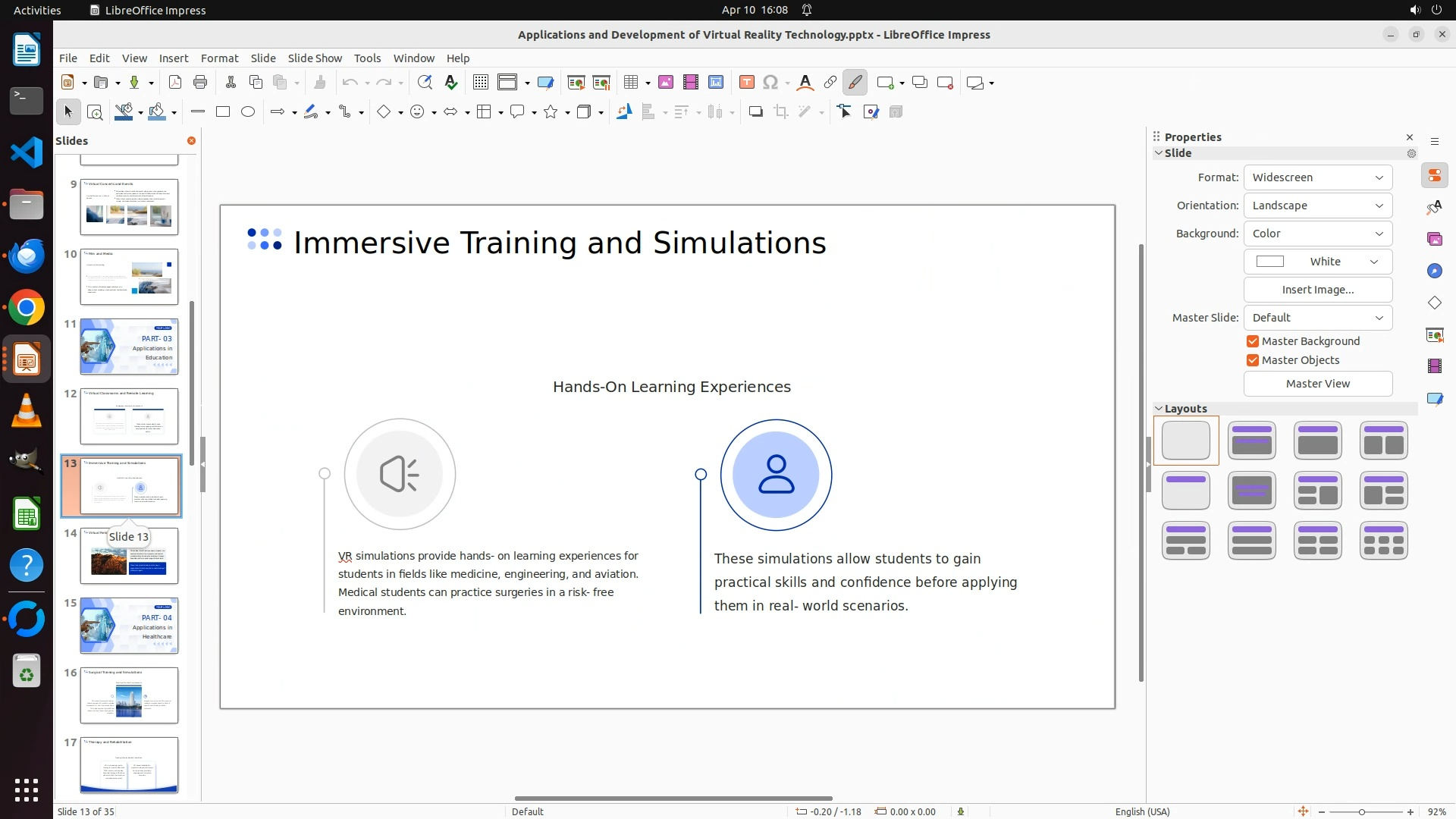
Task: Start slideshow from first slide icon
Action: [576, 83]
